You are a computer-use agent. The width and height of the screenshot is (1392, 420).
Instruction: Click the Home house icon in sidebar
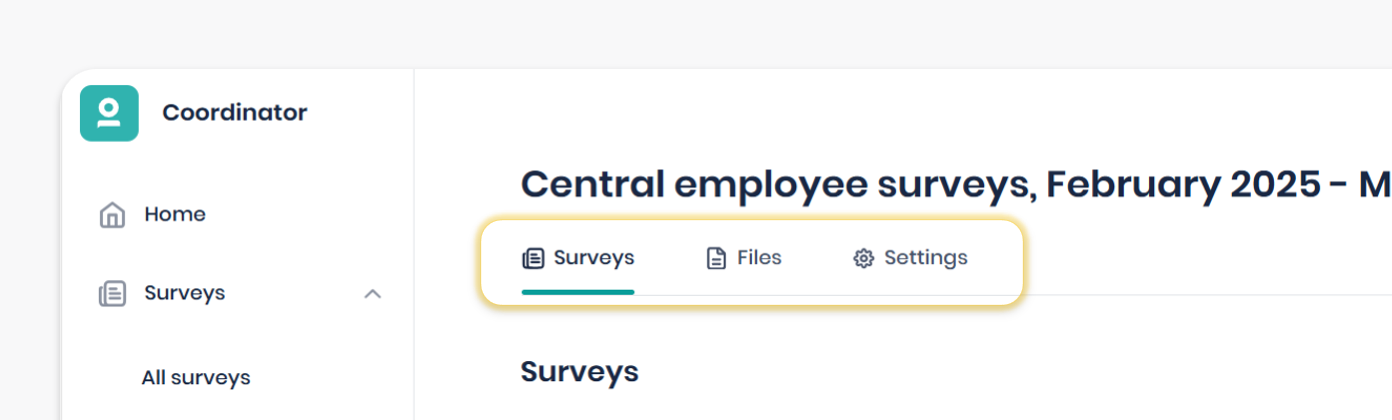112,215
